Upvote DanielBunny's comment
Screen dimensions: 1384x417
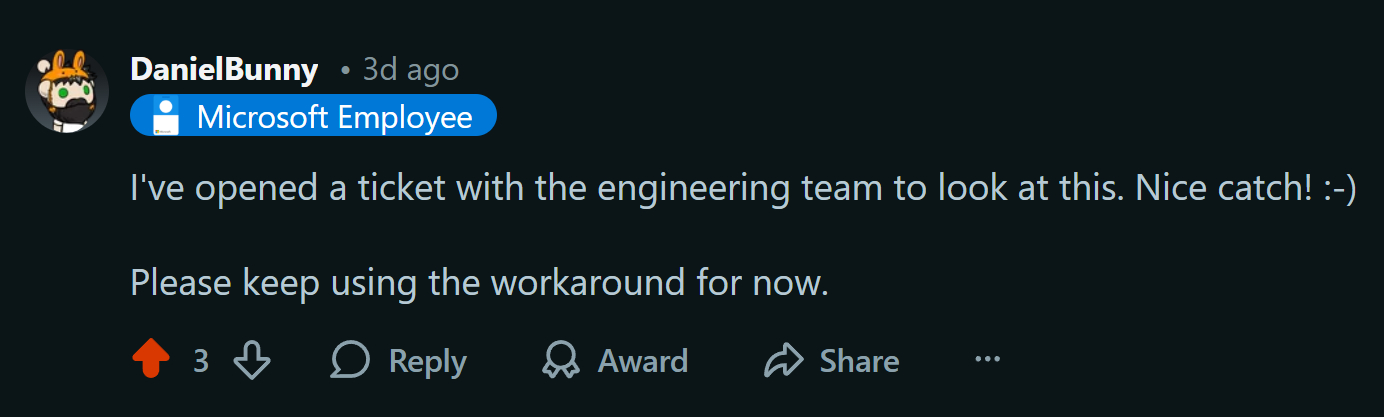tap(151, 360)
